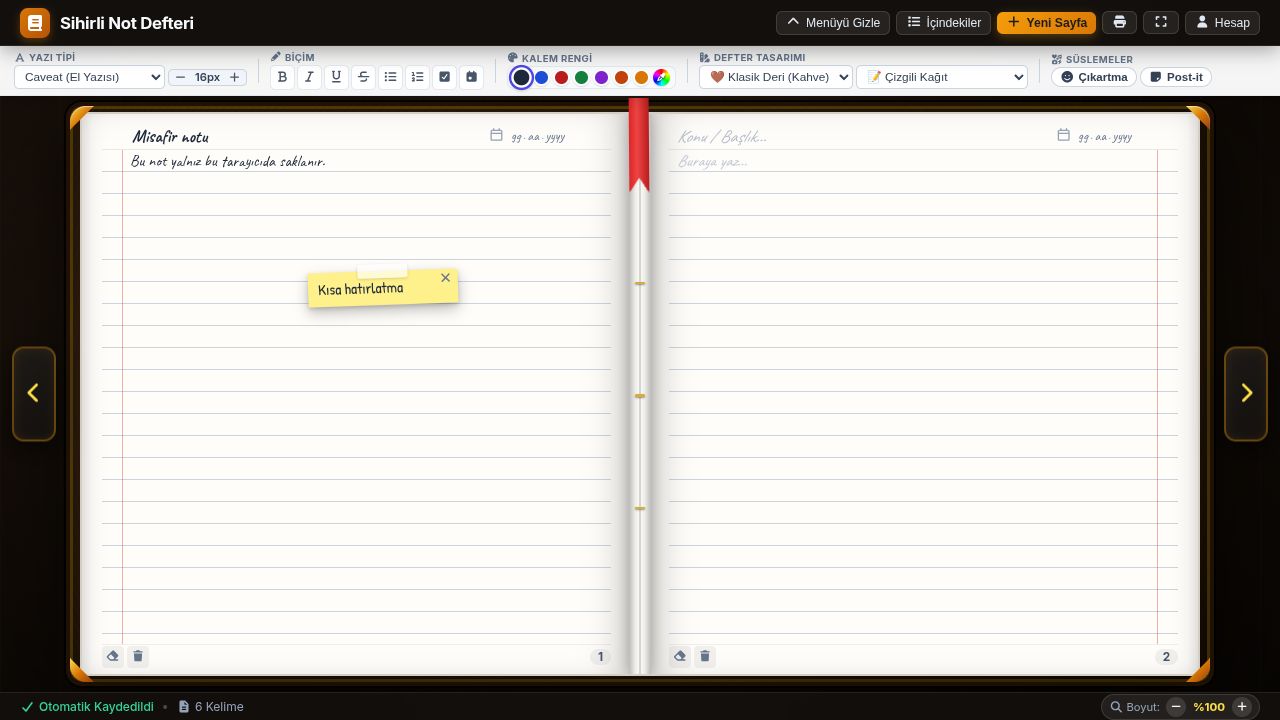The height and width of the screenshot is (720, 1280).
Task: Select the green pen color
Action: 581,77
